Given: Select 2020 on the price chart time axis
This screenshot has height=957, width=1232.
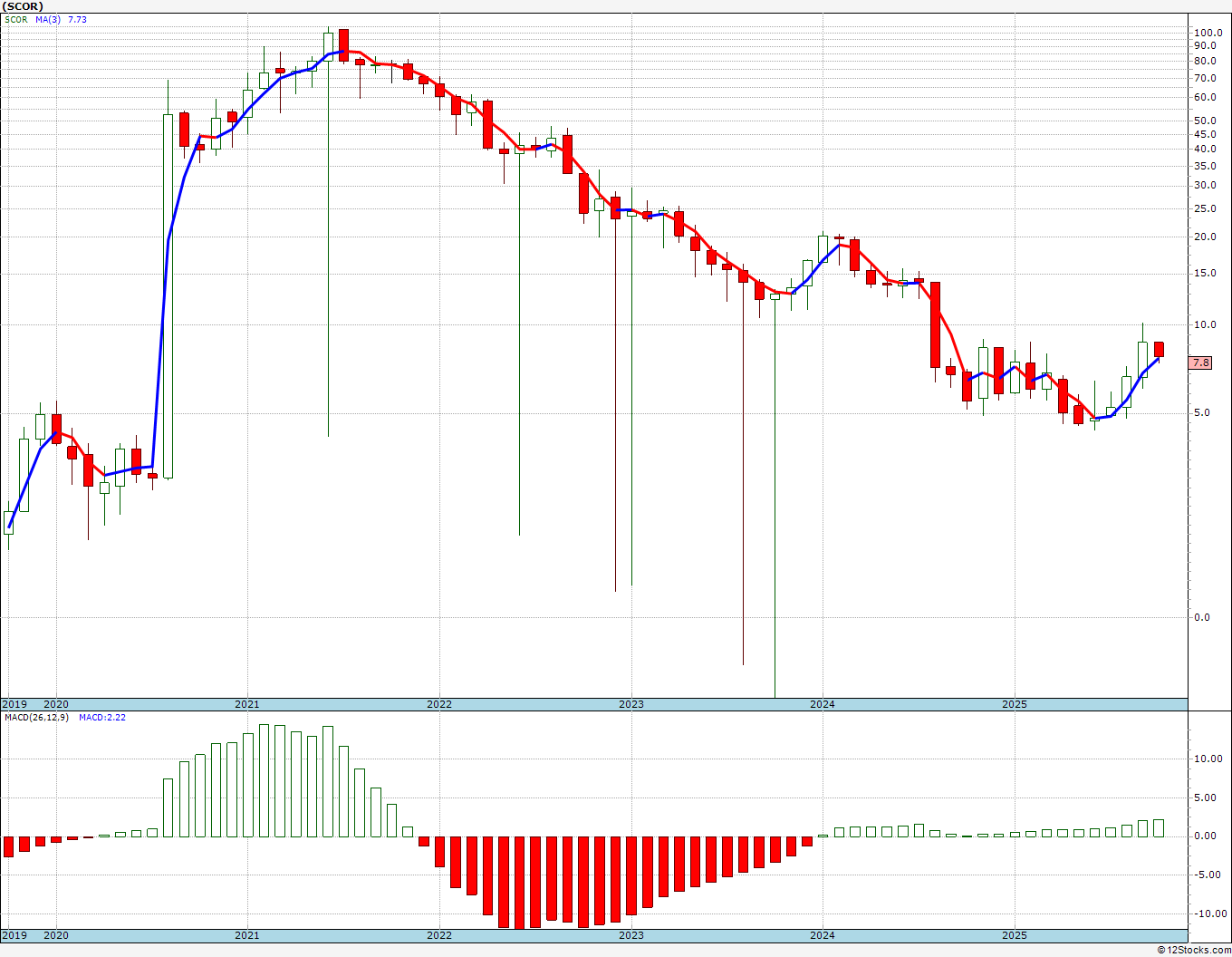Looking at the screenshot, I should pyautogui.click(x=56, y=704).
